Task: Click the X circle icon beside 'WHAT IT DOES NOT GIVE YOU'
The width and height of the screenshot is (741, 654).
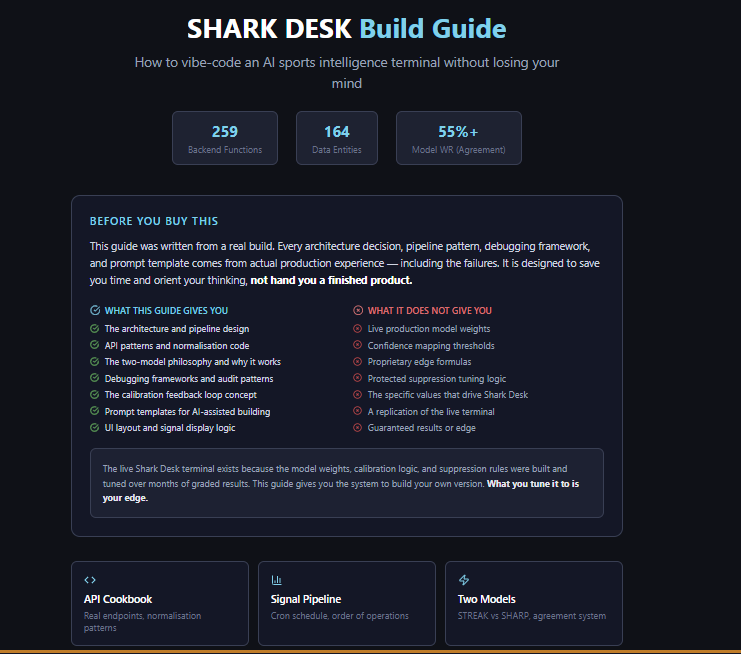Action: pyautogui.click(x=358, y=310)
